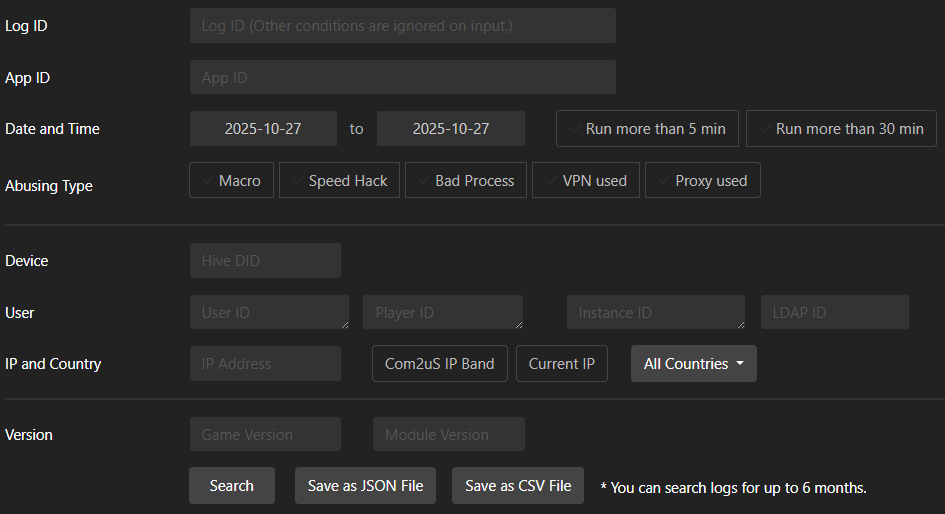Save results as JSON File
The image size is (945, 514).
coord(365,486)
